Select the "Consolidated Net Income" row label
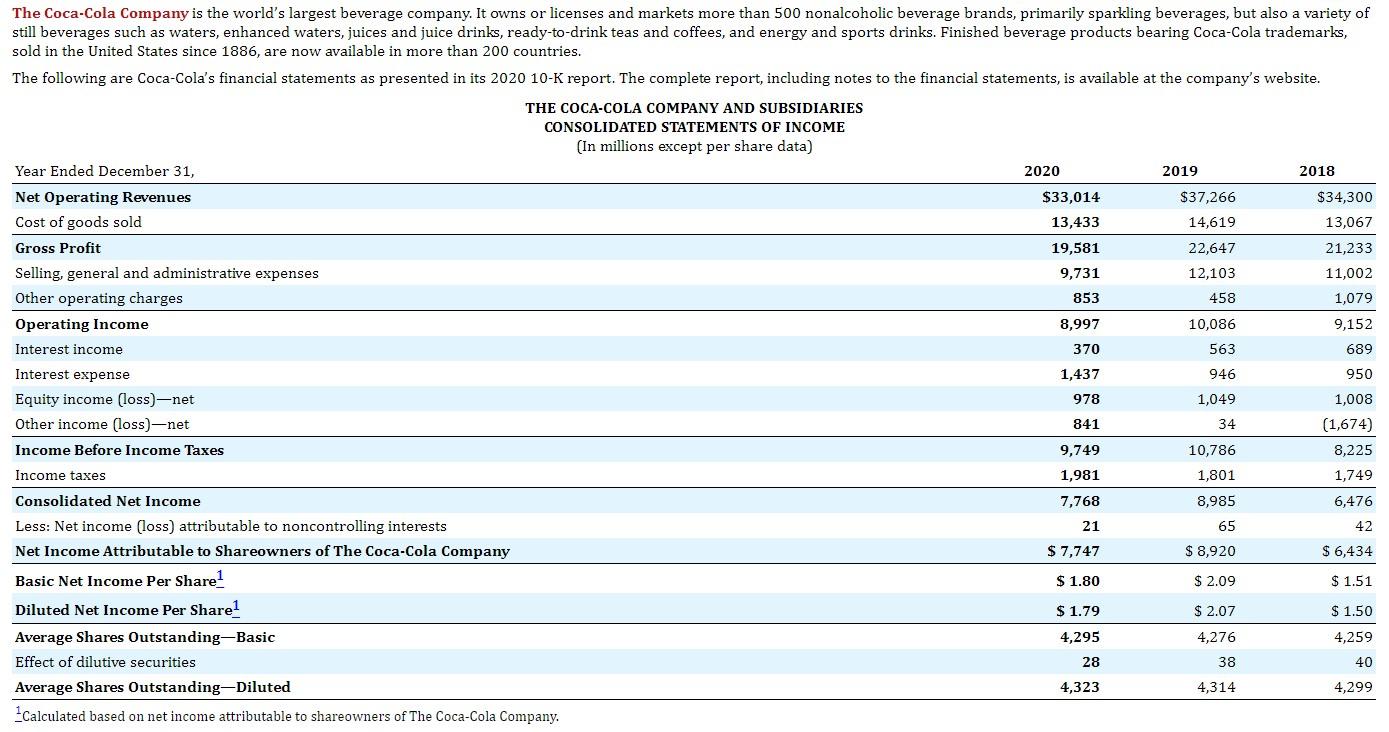1389x732 pixels. (x=108, y=501)
